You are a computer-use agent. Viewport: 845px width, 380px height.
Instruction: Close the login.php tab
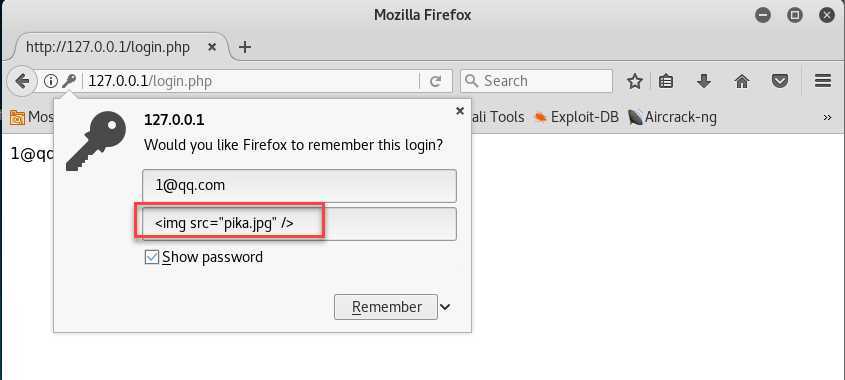point(212,47)
